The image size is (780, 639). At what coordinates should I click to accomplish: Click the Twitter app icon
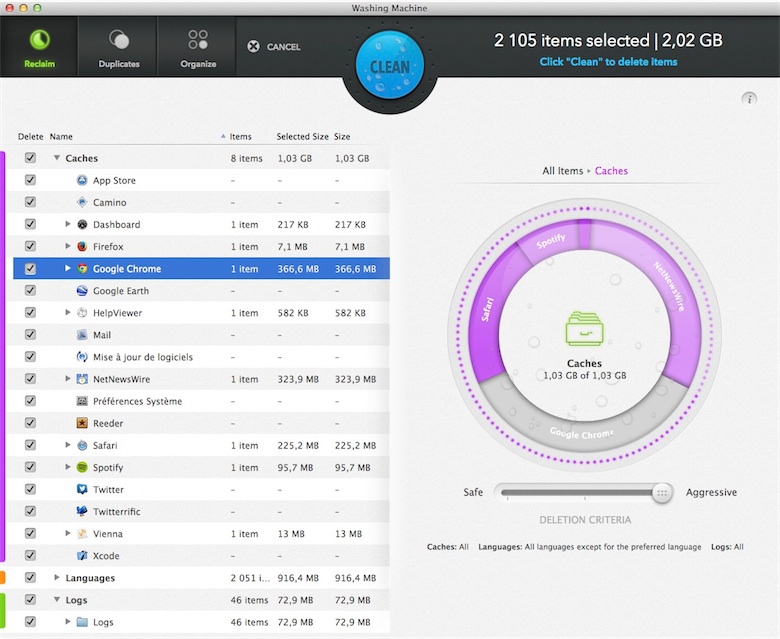click(x=82, y=489)
